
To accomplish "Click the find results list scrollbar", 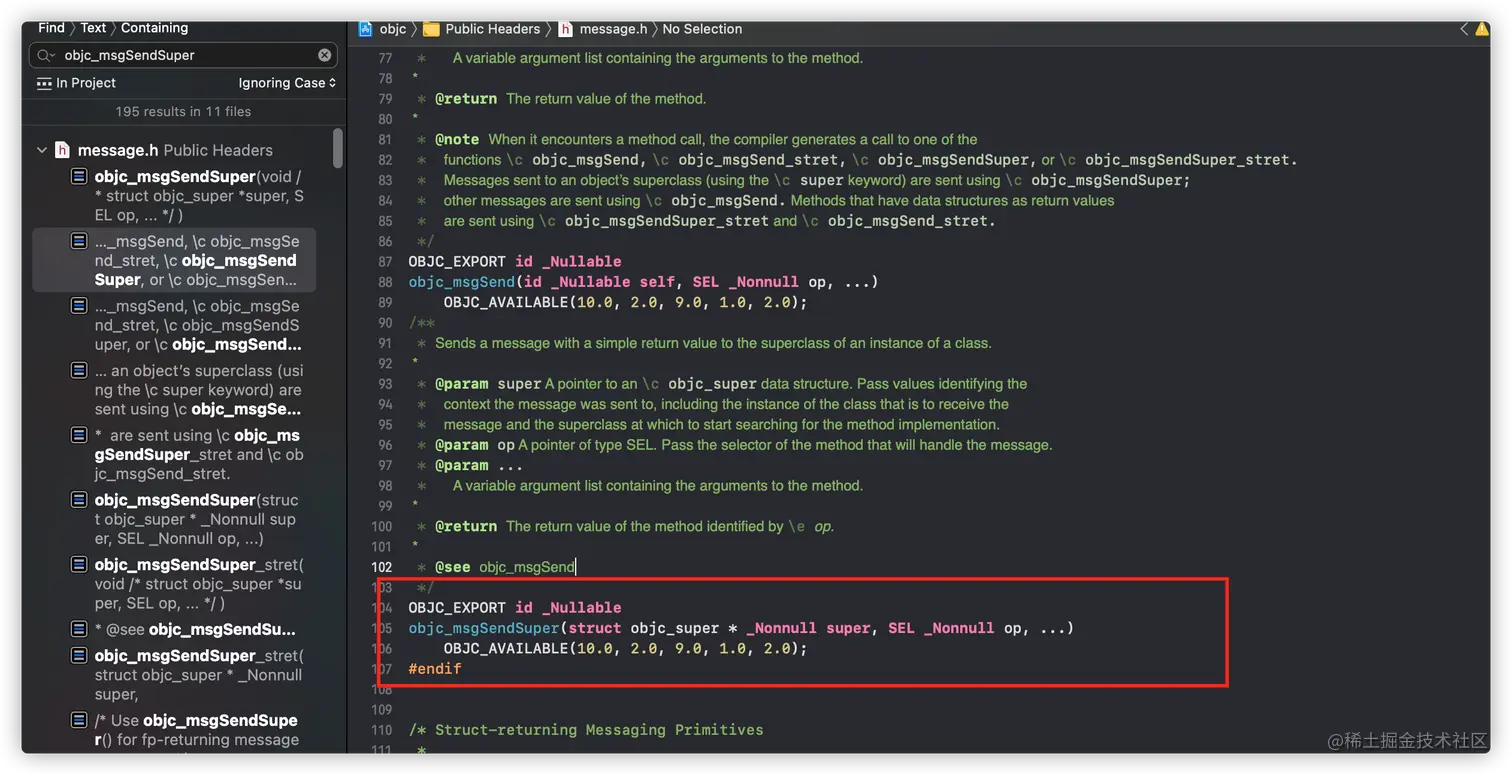I will coord(338,148).
